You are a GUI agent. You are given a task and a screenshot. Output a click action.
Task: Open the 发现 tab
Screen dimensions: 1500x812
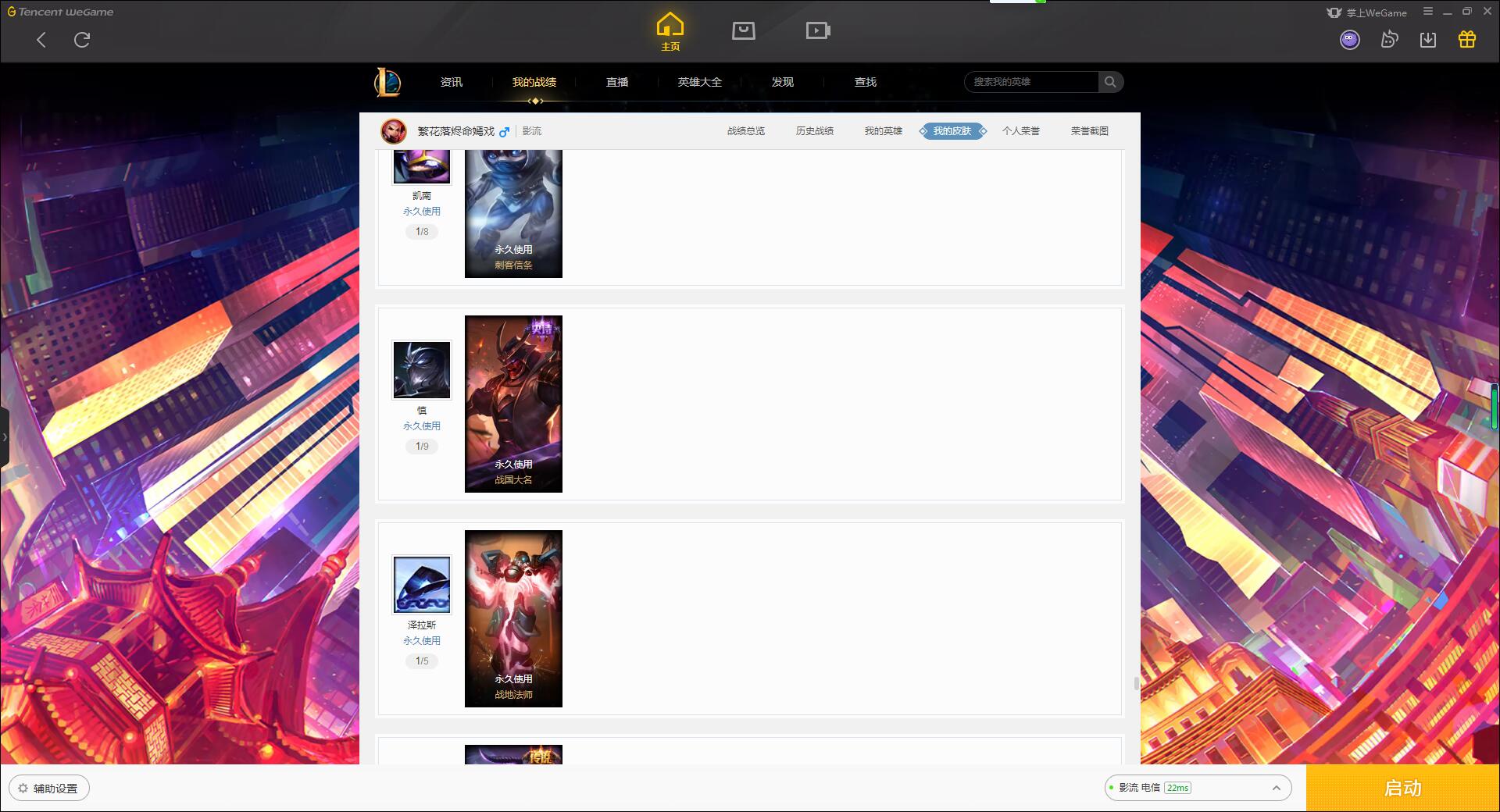point(783,82)
